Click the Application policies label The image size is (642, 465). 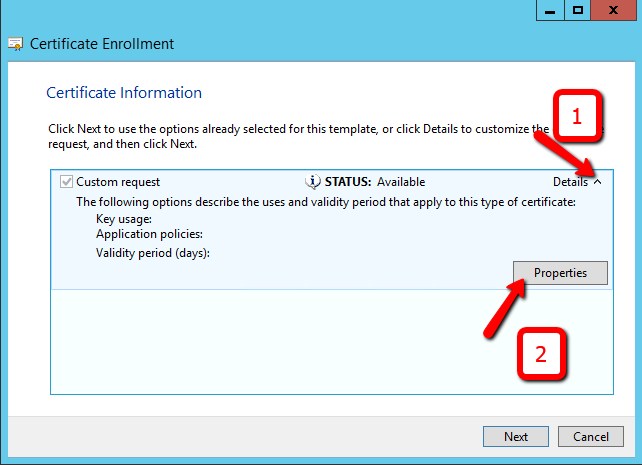click(149, 234)
